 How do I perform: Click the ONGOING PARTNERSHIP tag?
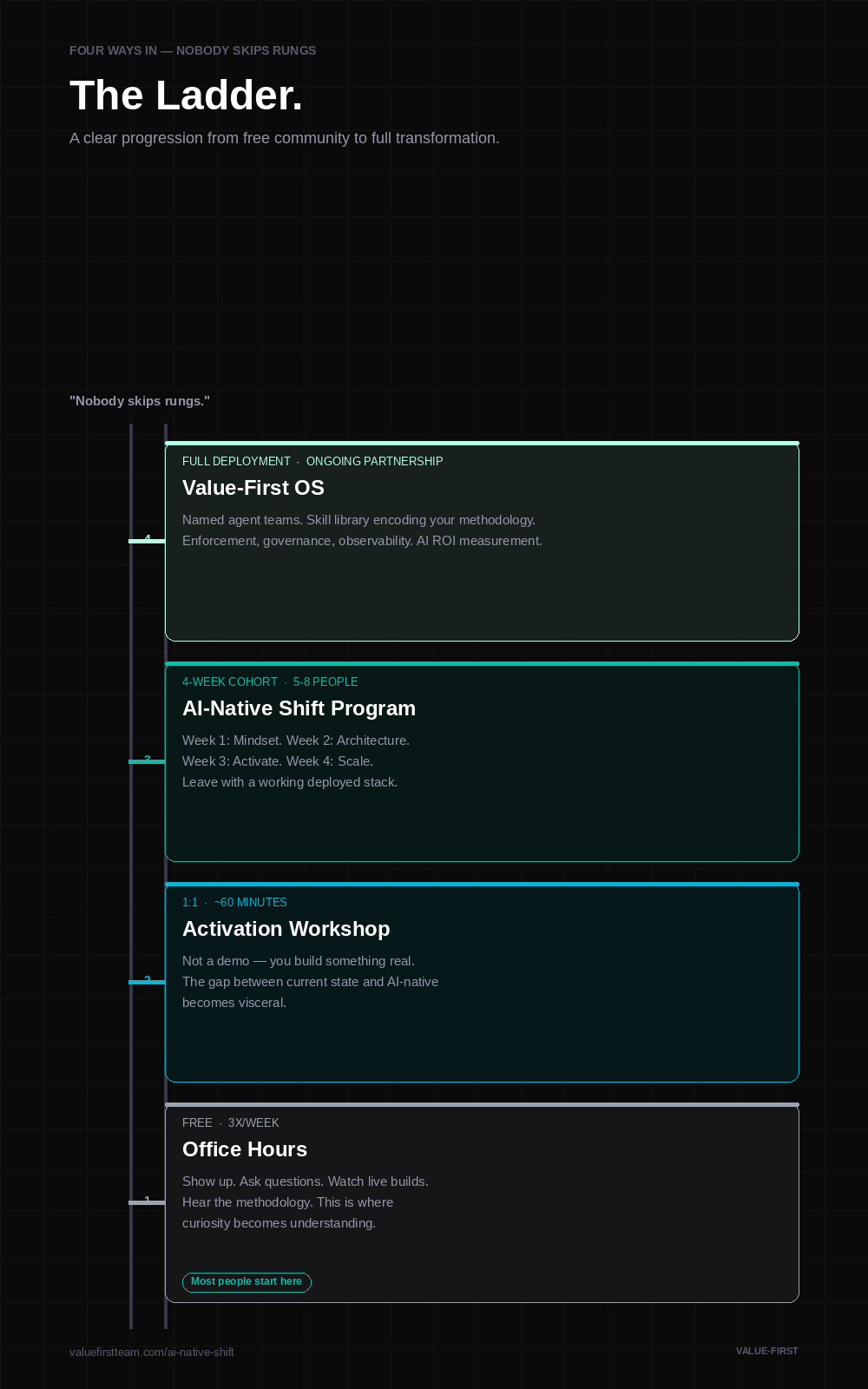[374, 461]
